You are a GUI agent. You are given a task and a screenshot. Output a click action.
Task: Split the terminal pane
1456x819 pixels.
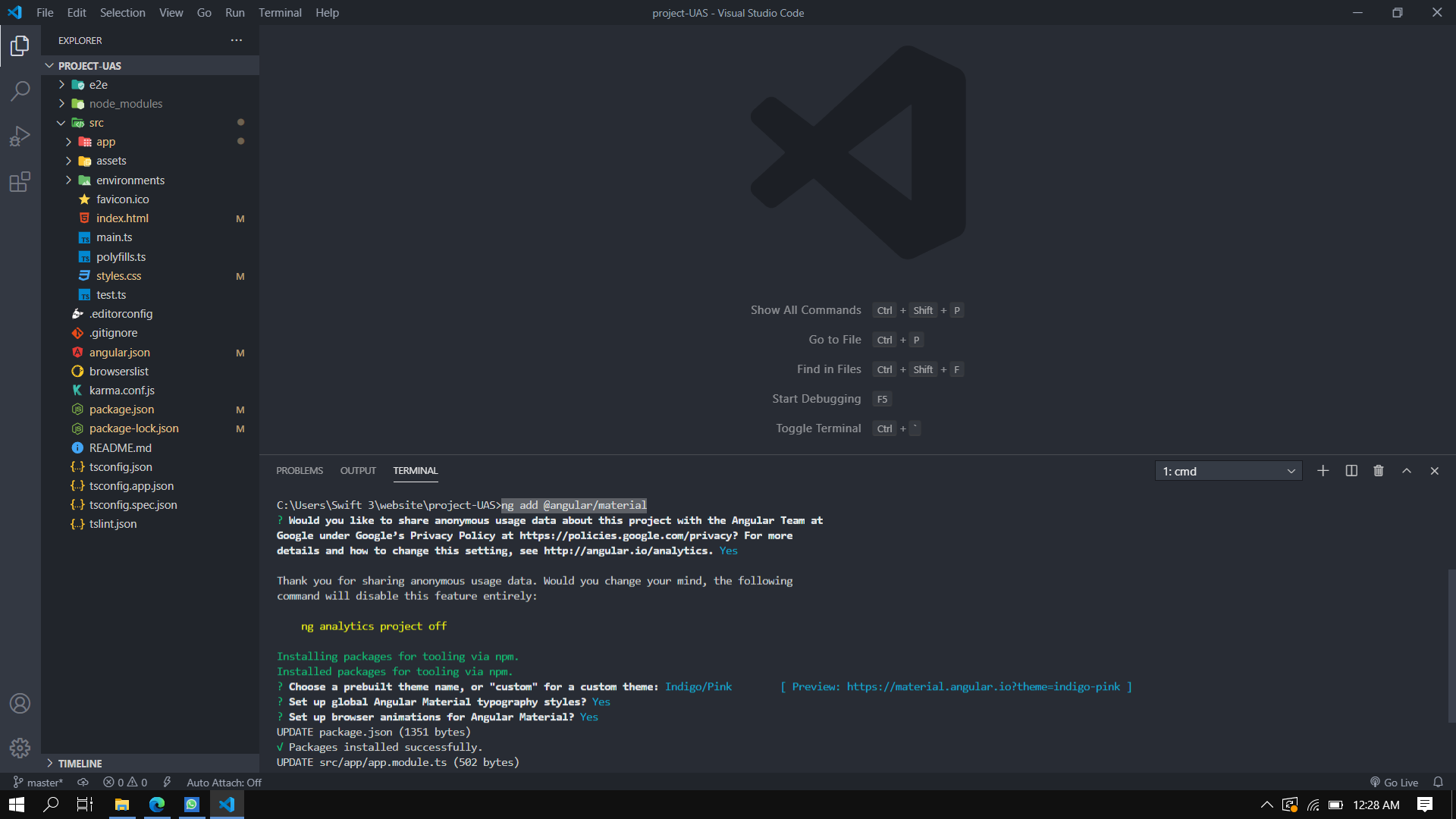(1351, 471)
